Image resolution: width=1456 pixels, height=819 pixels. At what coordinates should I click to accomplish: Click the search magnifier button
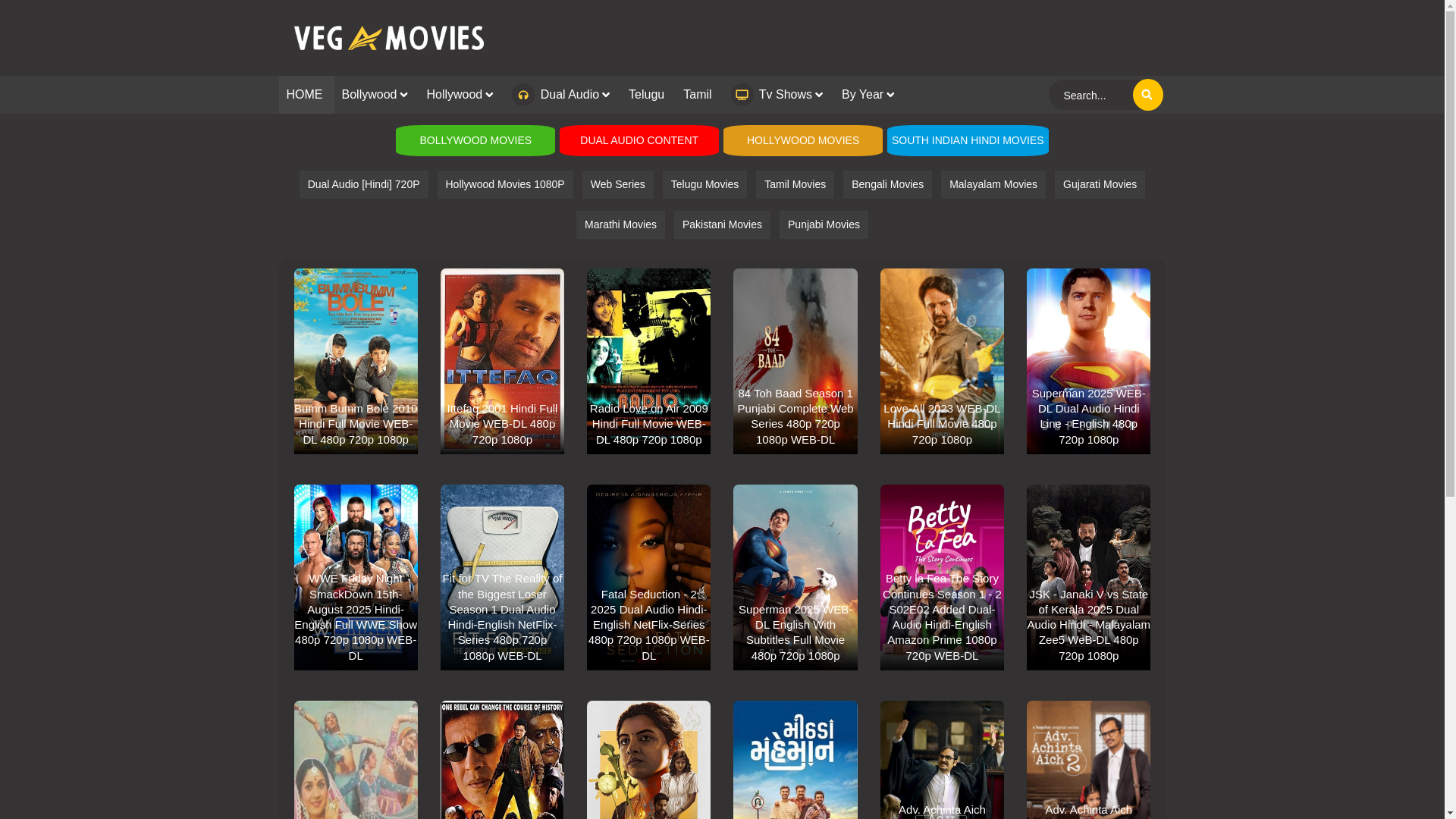coord(1147,95)
